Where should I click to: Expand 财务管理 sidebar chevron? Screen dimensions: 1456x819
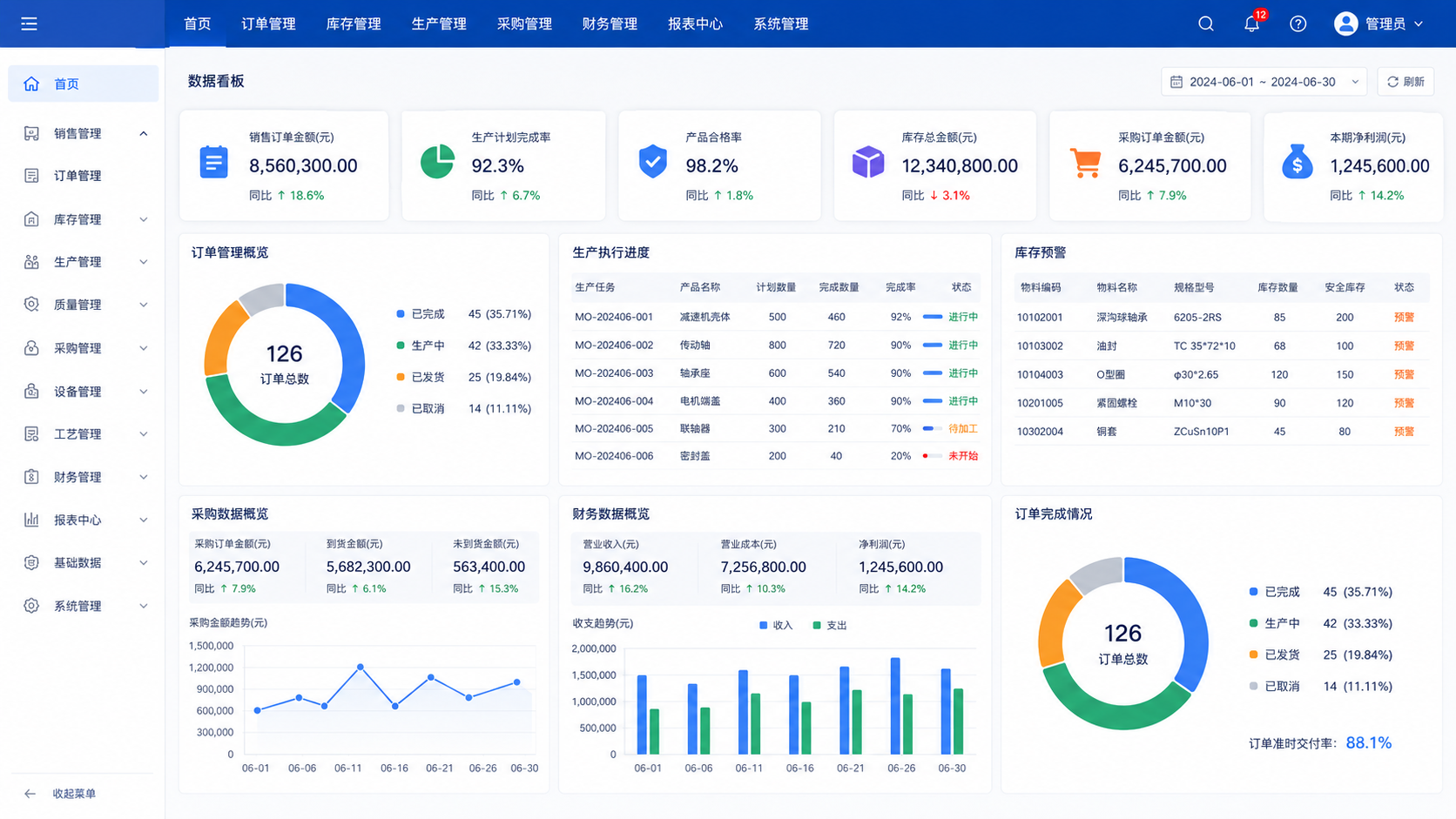pos(144,477)
